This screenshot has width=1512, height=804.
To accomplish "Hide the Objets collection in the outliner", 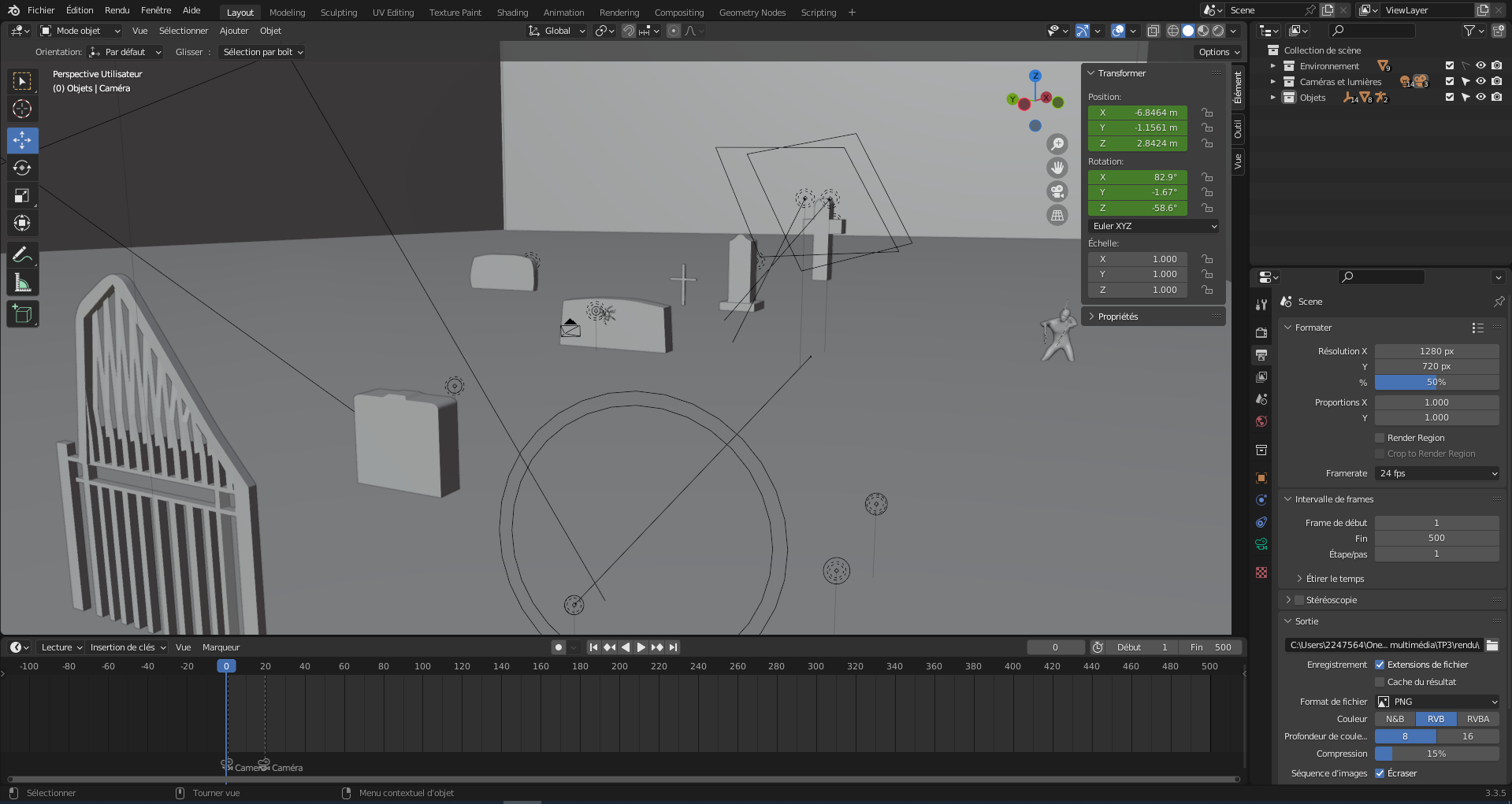I will point(1480,97).
